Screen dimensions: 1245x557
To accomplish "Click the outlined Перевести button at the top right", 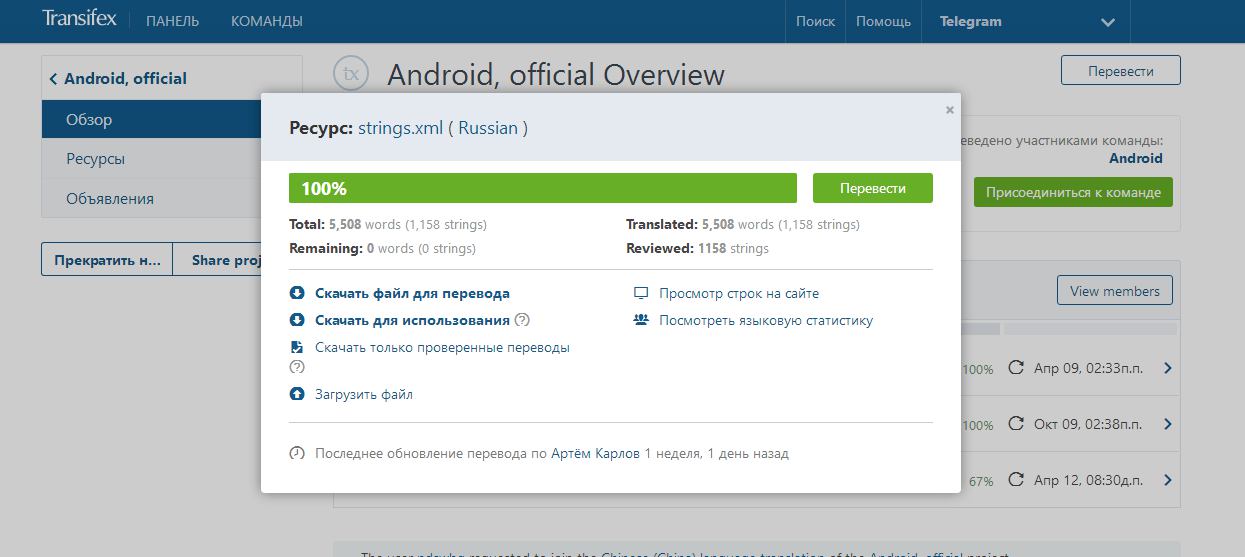I will pyautogui.click(x=1120, y=71).
